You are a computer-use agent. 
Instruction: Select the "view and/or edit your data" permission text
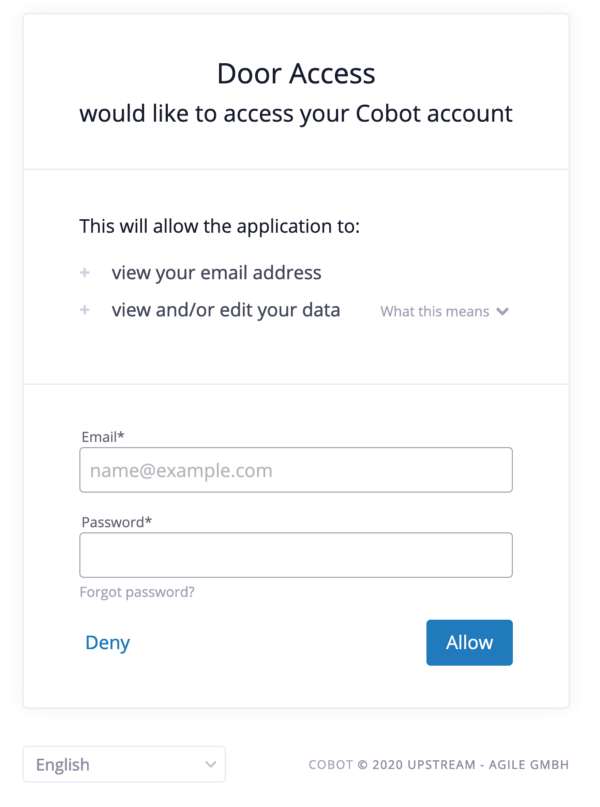226,310
